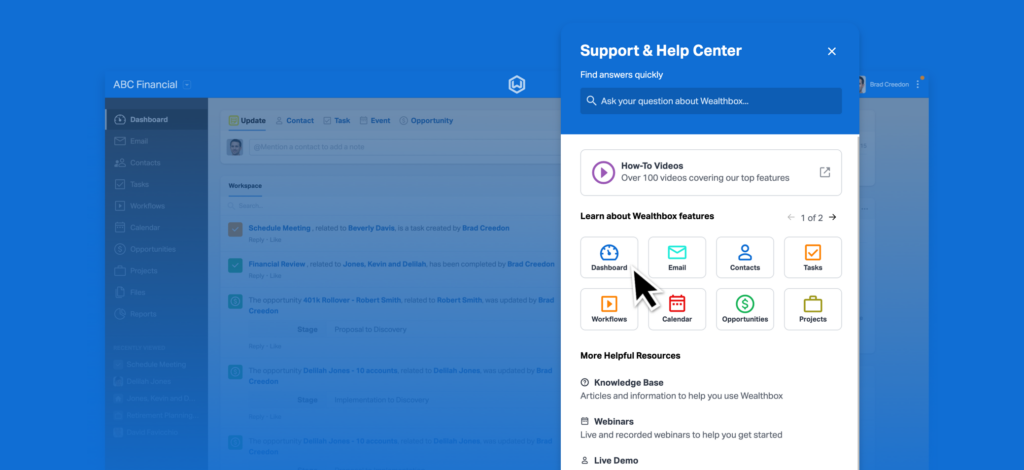Open the Beverly Davis contact link
This screenshot has height=470, width=1024.
[x=371, y=228]
